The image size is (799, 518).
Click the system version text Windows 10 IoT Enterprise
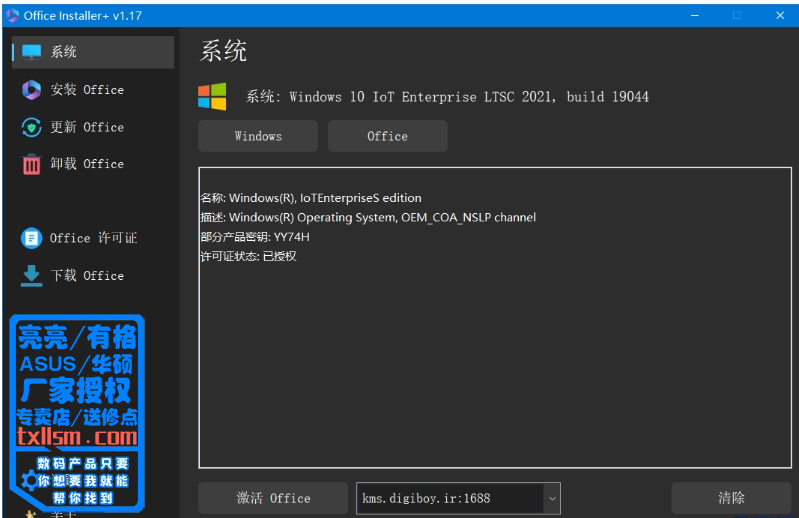[x=447, y=97]
